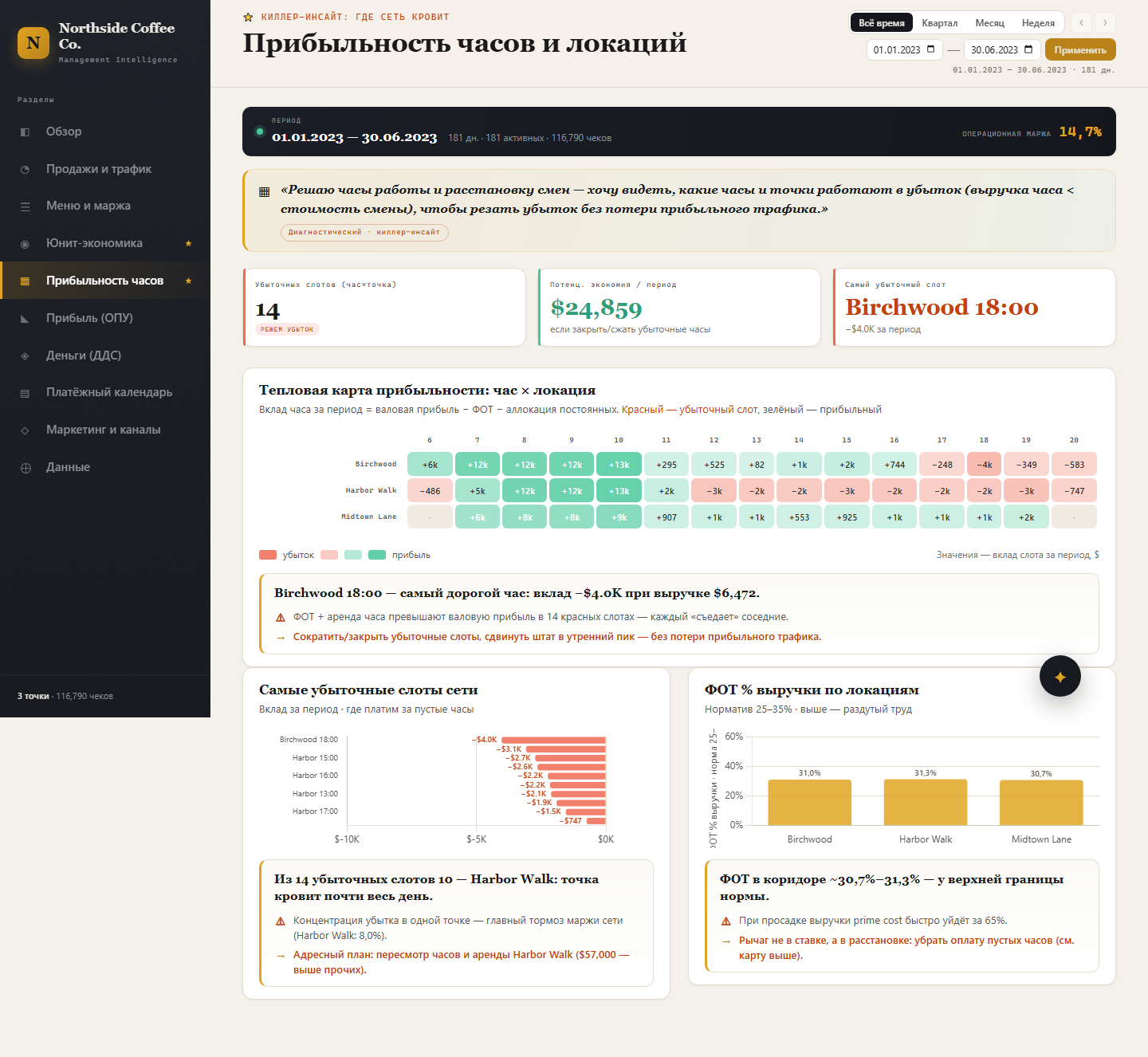Click the Продажи и трафик pie icon
The width and height of the screenshot is (1148, 1057).
pyautogui.click(x=25, y=170)
